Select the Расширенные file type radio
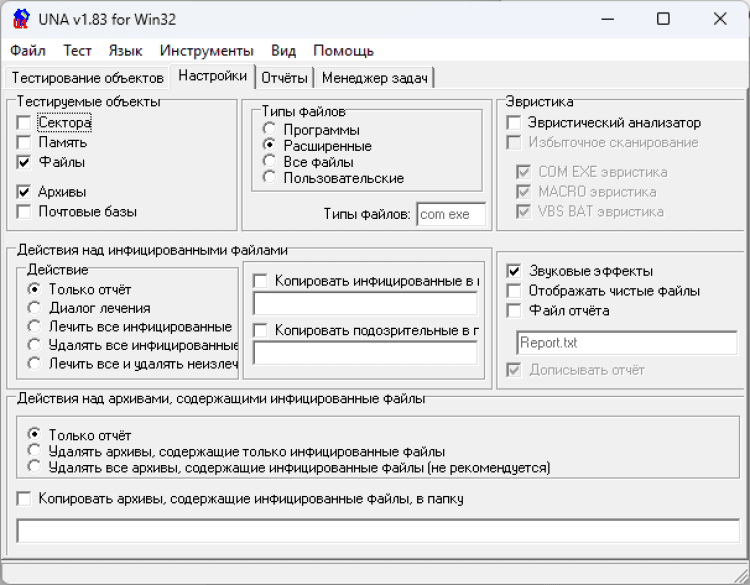This screenshot has height=585, width=750. point(269,144)
